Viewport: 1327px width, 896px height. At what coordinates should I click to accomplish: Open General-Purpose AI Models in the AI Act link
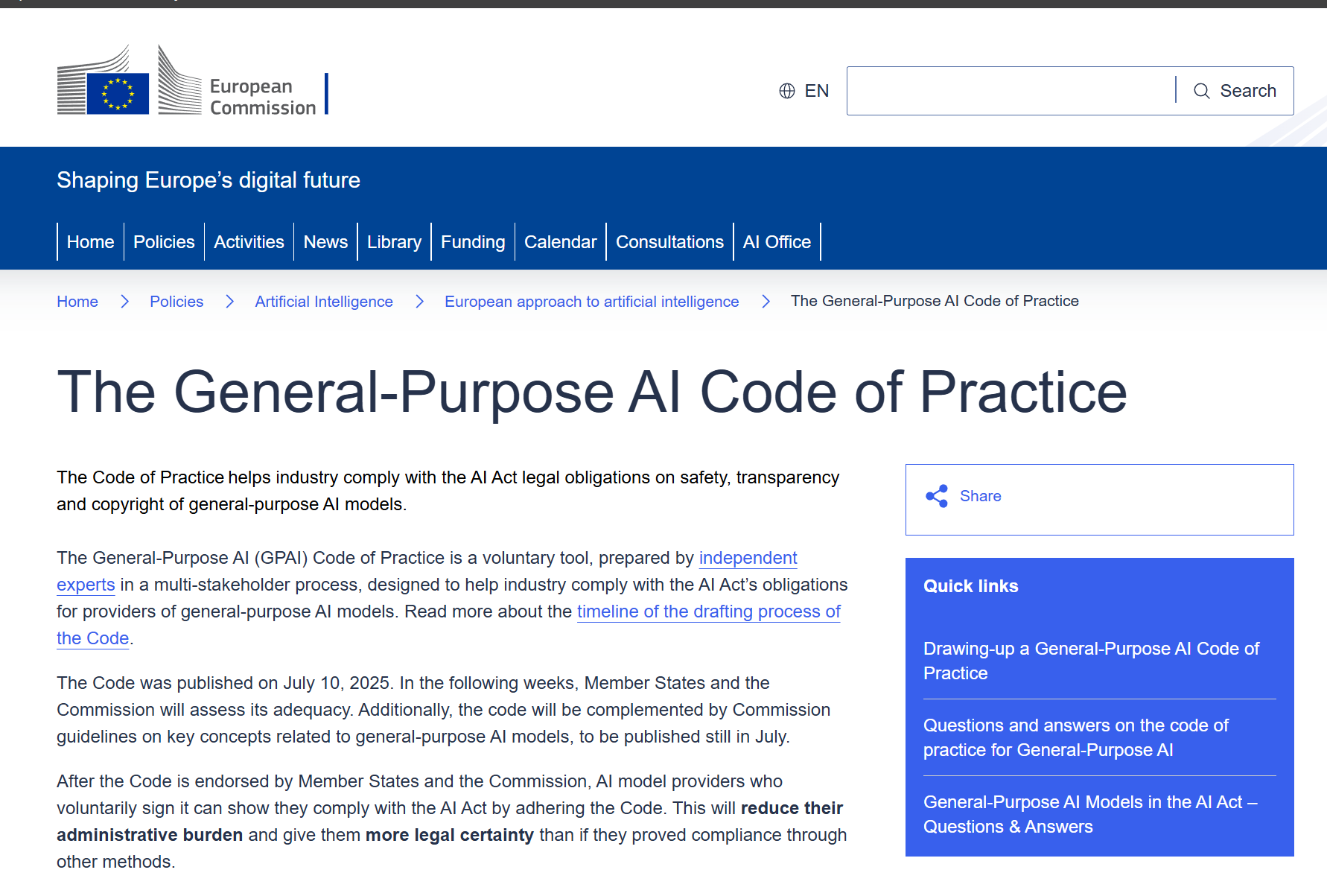1090,814
